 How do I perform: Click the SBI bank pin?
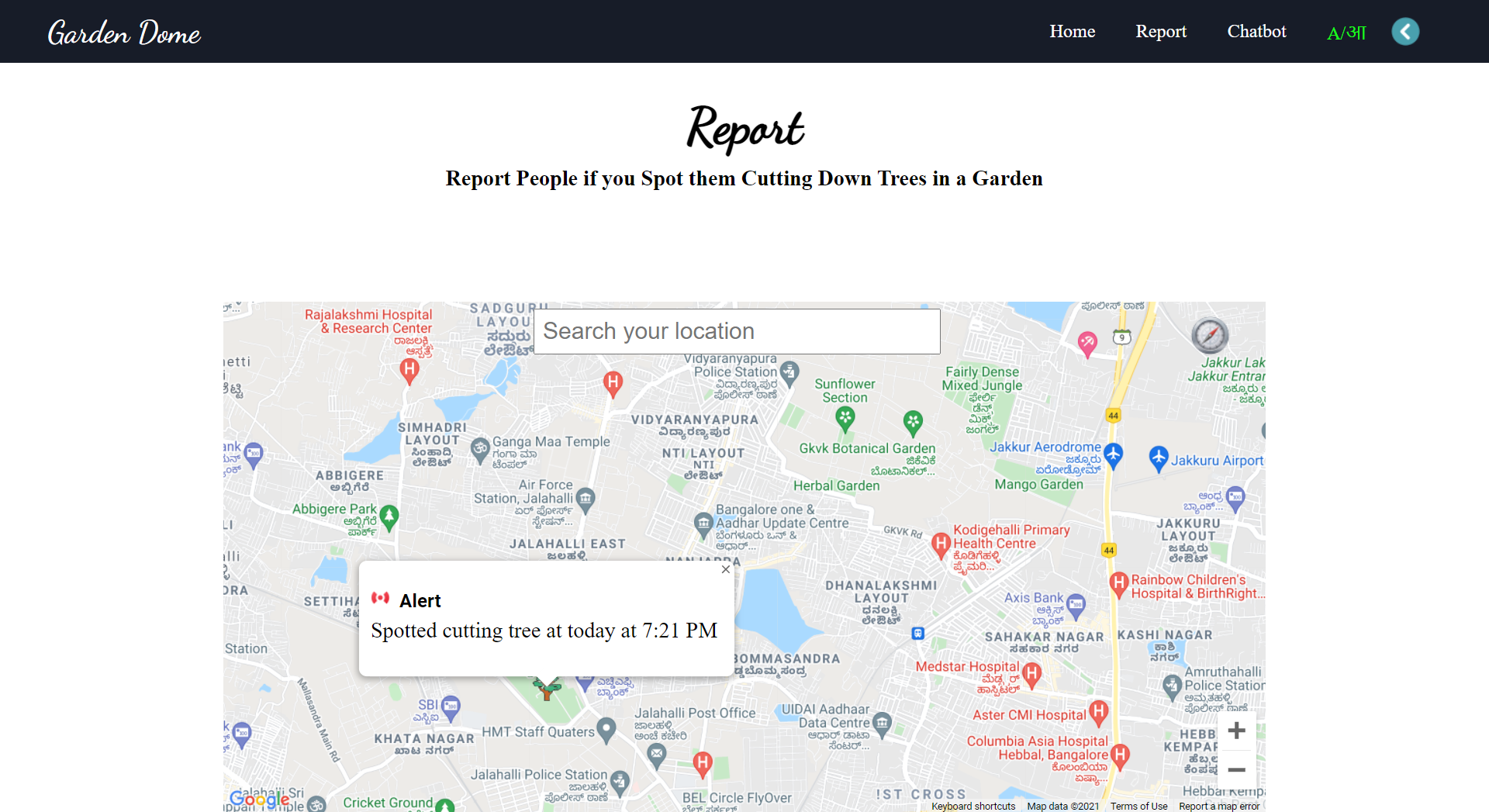click(451, 707)
